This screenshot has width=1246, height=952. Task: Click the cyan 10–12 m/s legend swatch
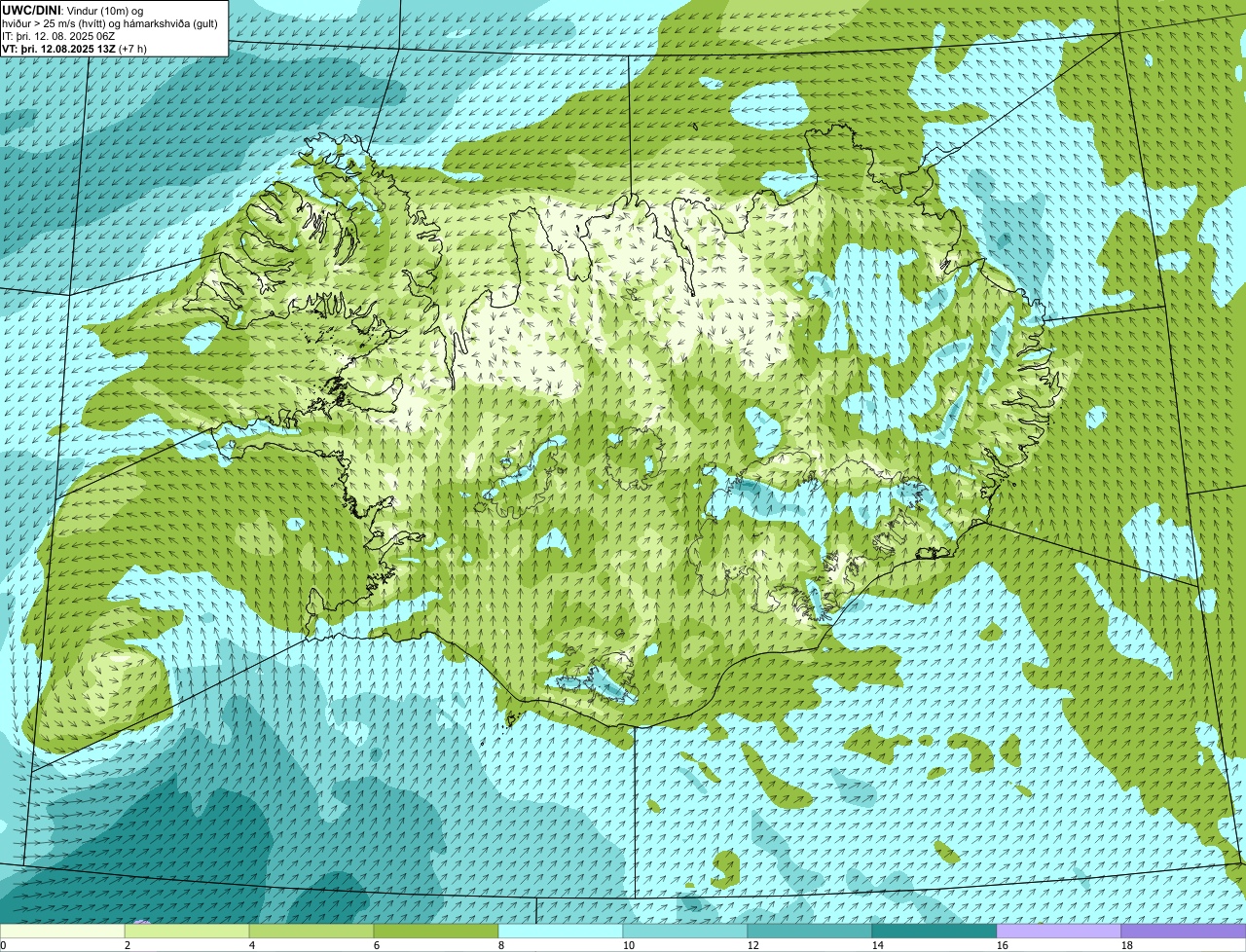(x=685, y=932)
